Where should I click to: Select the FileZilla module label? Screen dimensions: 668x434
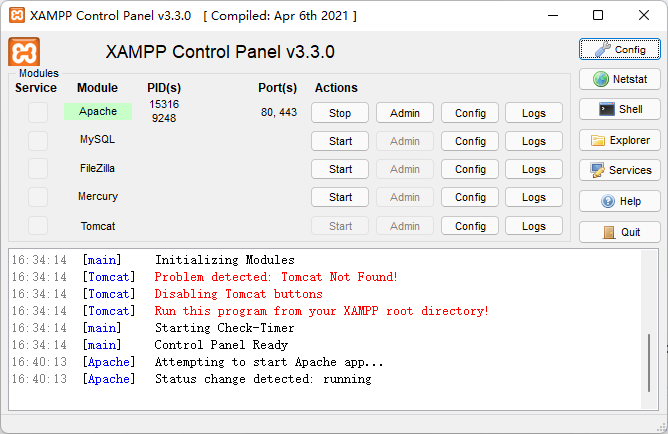98,168
